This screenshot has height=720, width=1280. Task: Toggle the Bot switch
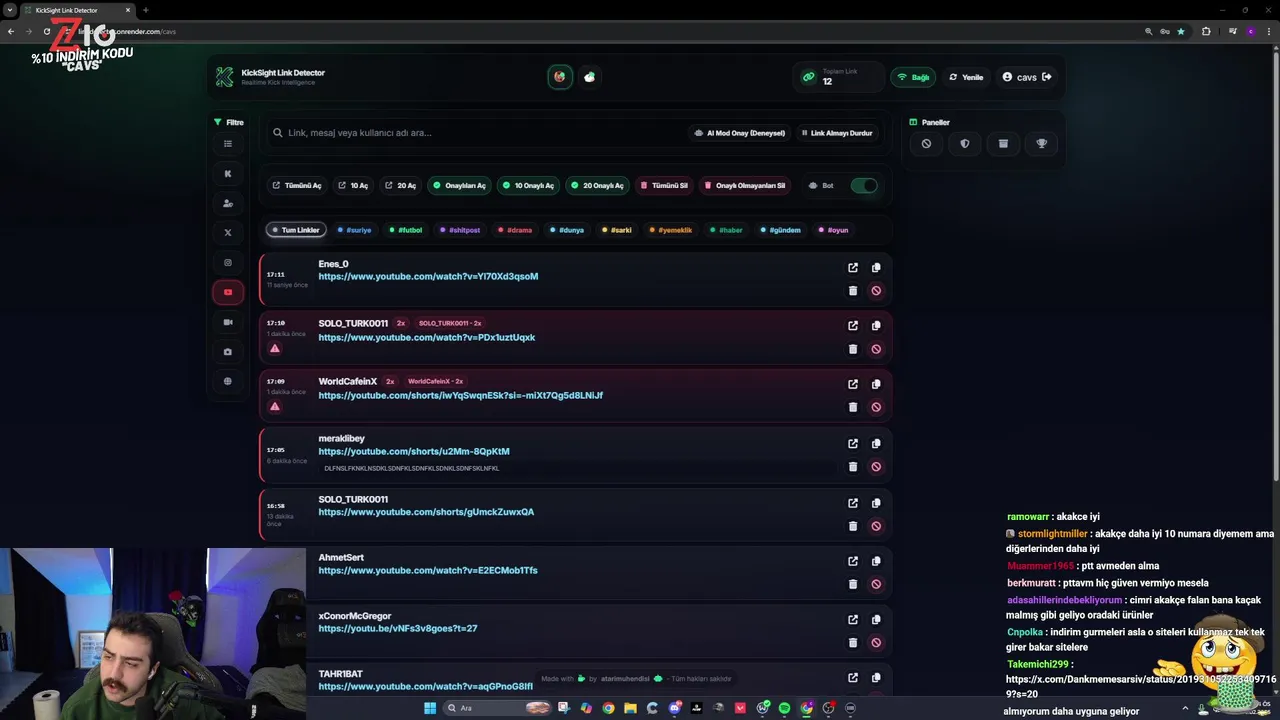tap(864, 186)
